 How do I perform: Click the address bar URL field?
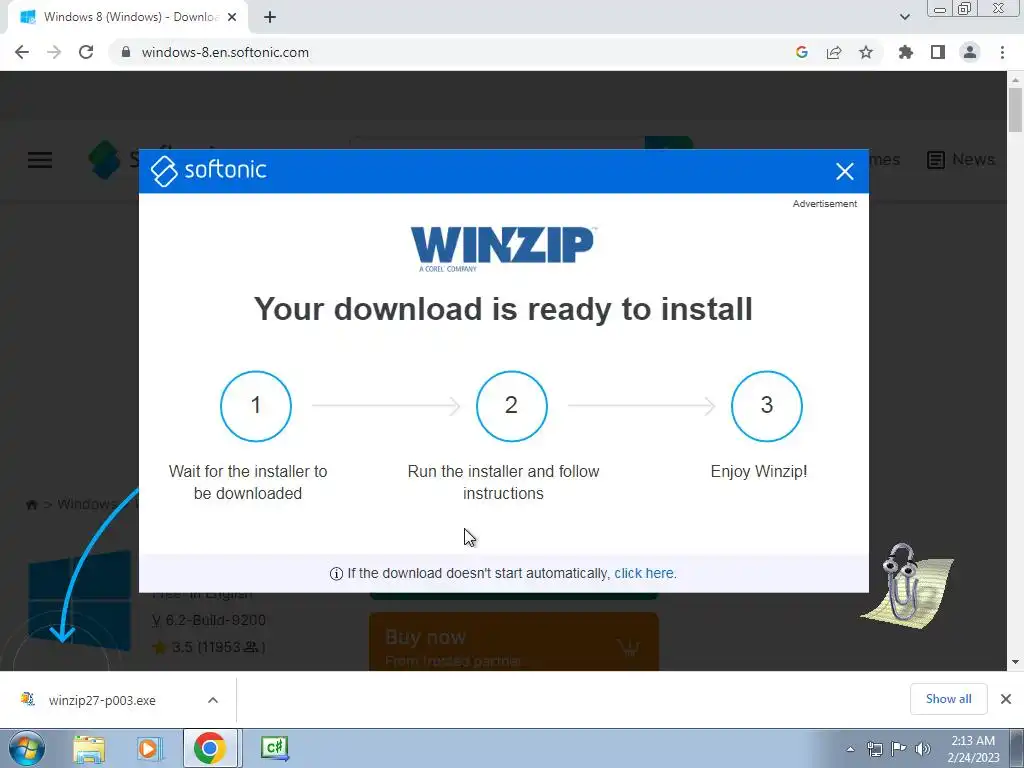[451, 52]
